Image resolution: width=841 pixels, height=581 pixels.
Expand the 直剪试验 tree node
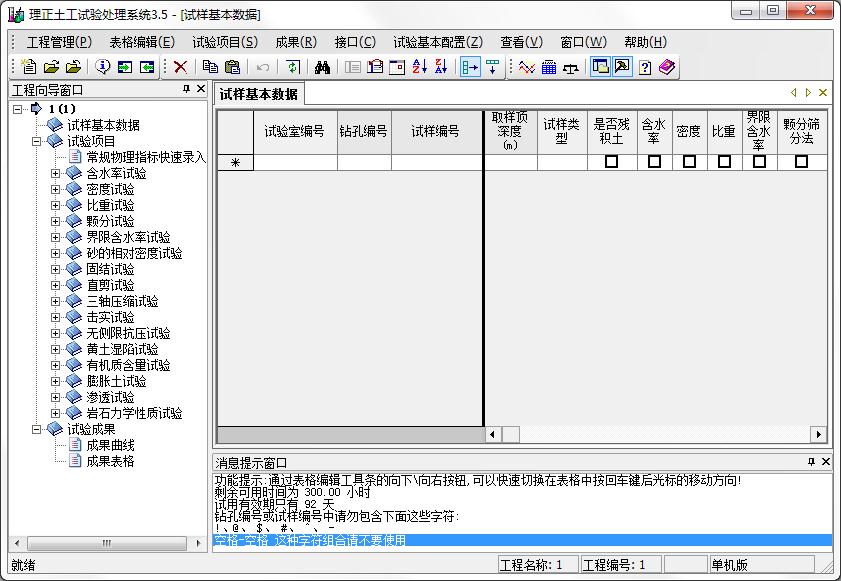[x=55, y=285]
